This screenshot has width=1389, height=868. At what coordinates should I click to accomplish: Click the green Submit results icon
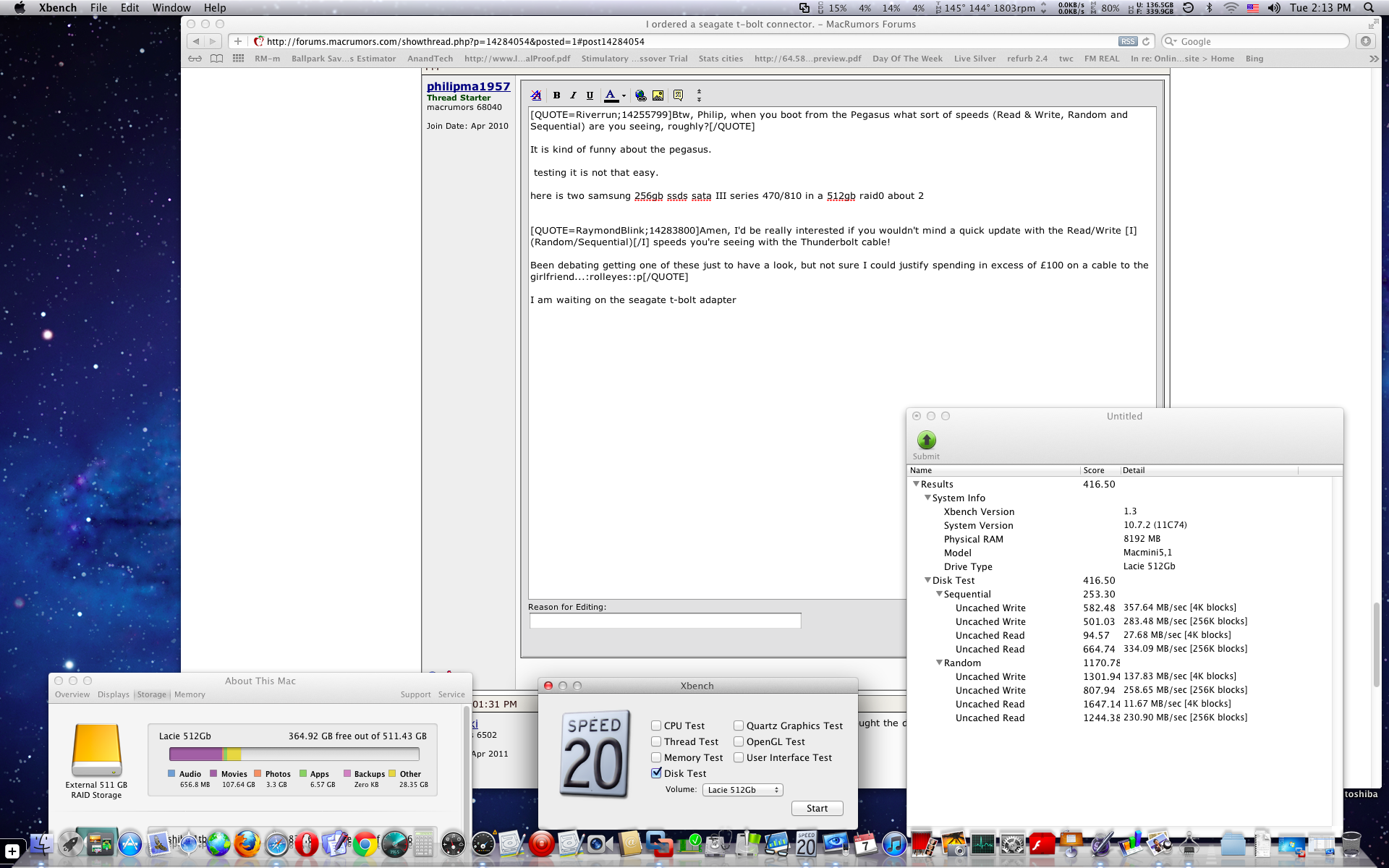point(926,440)
